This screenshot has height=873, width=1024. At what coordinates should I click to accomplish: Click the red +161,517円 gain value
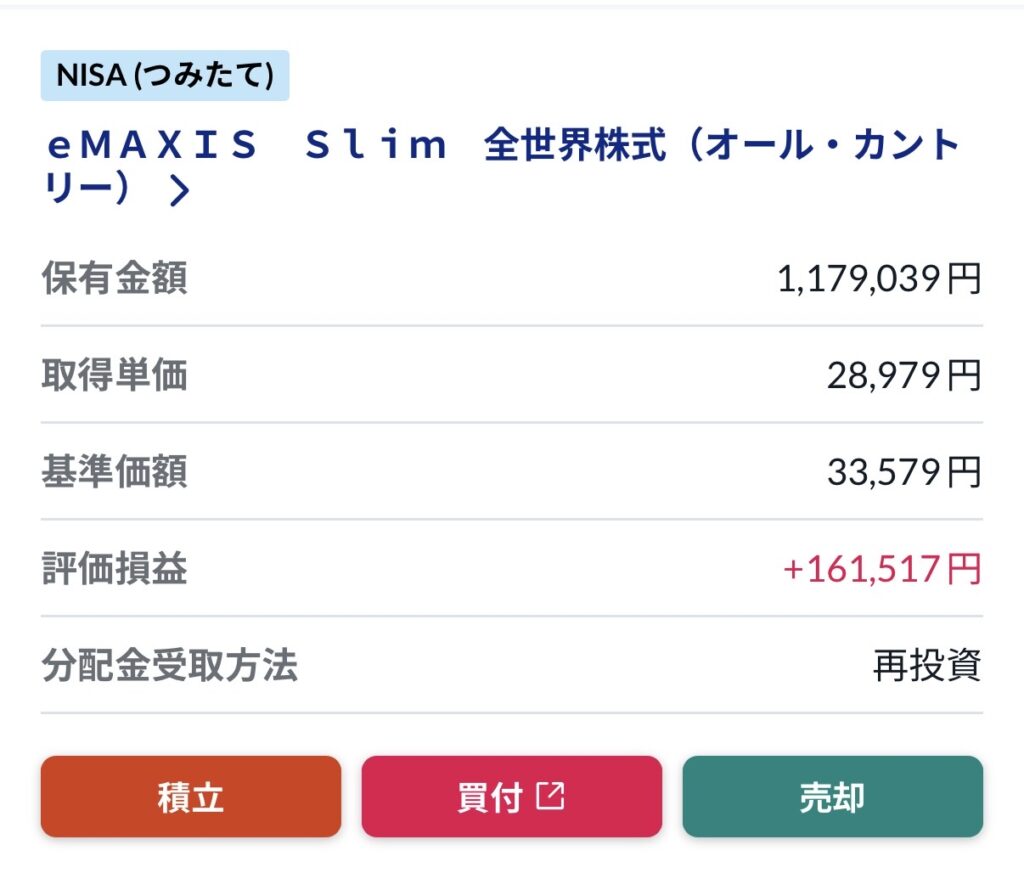[x=881, y=569]
